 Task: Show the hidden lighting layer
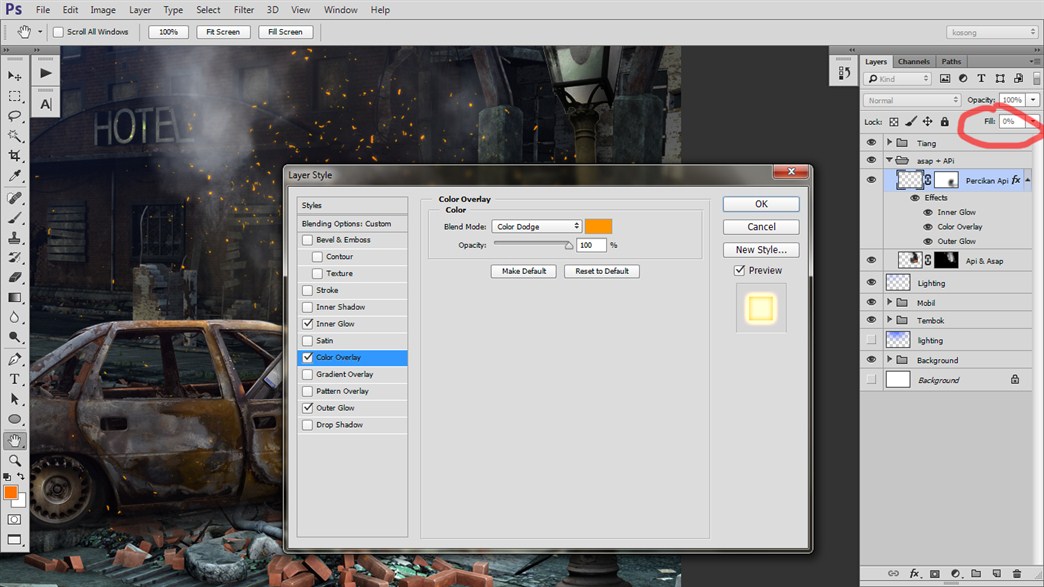[x=872, y=340]
